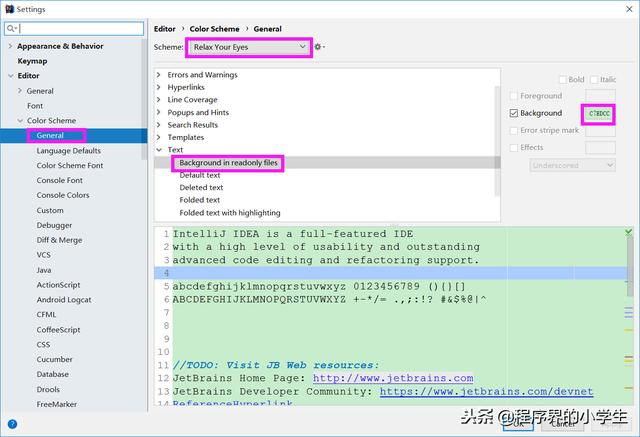Click Color Scheme in the breadcrumb

coord(214,29)
